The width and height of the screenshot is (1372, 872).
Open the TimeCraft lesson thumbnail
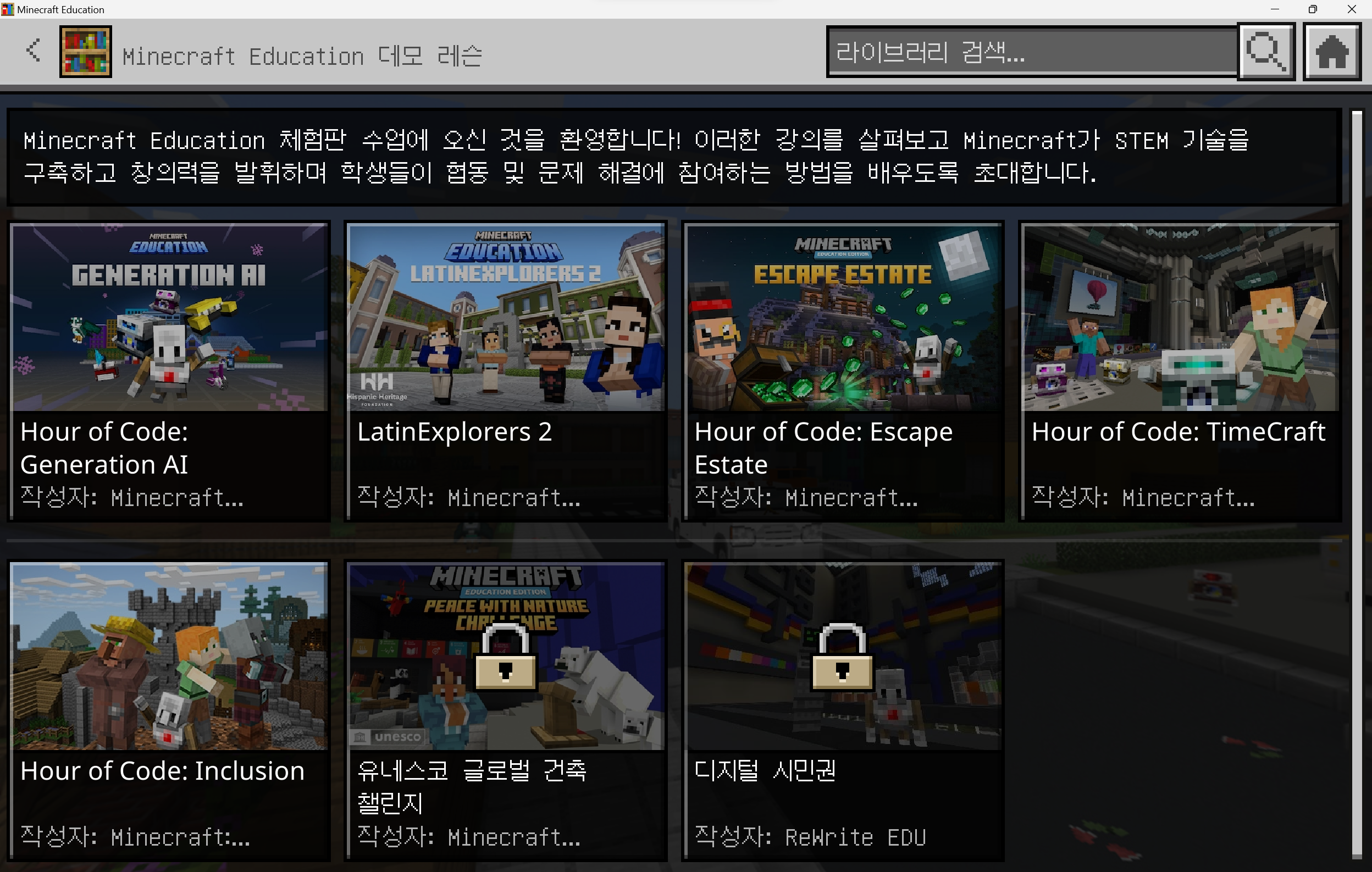1180,317
